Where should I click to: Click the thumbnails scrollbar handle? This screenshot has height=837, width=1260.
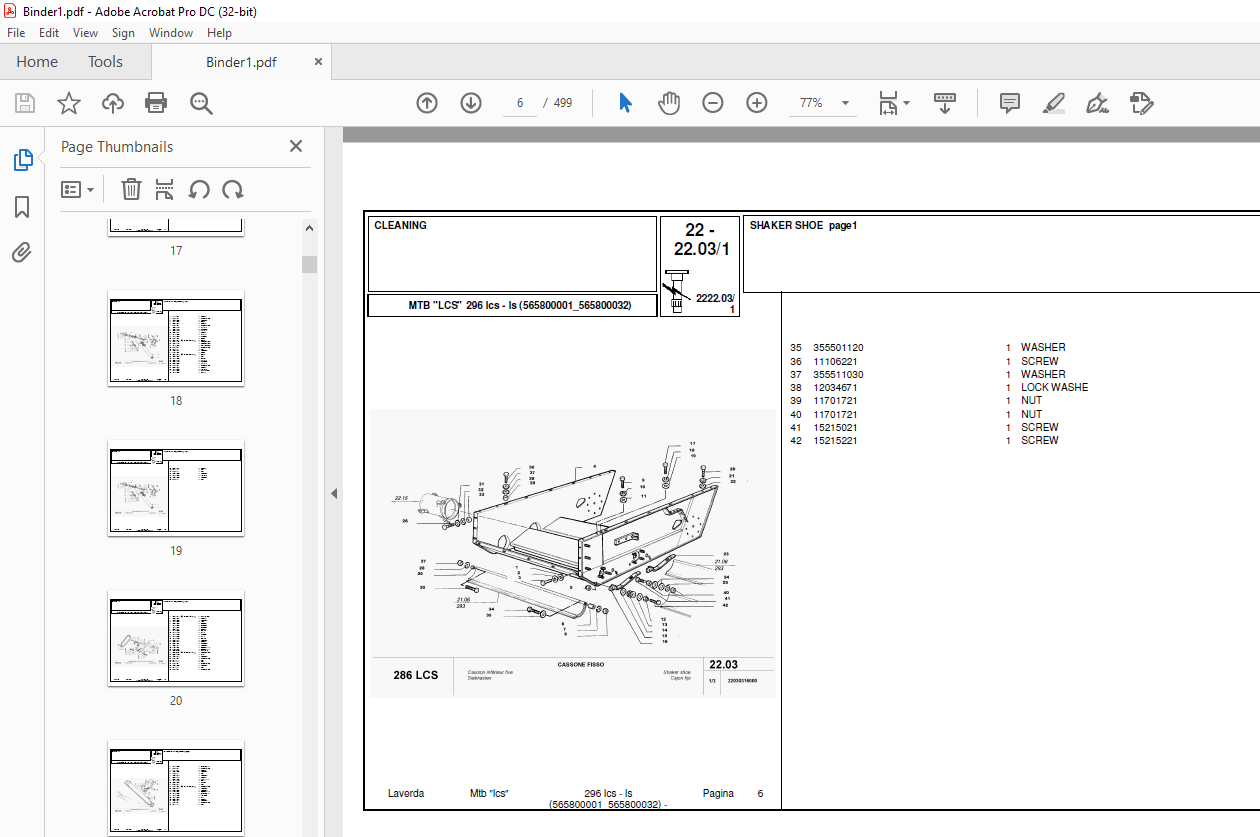click(x=310, y=264)
